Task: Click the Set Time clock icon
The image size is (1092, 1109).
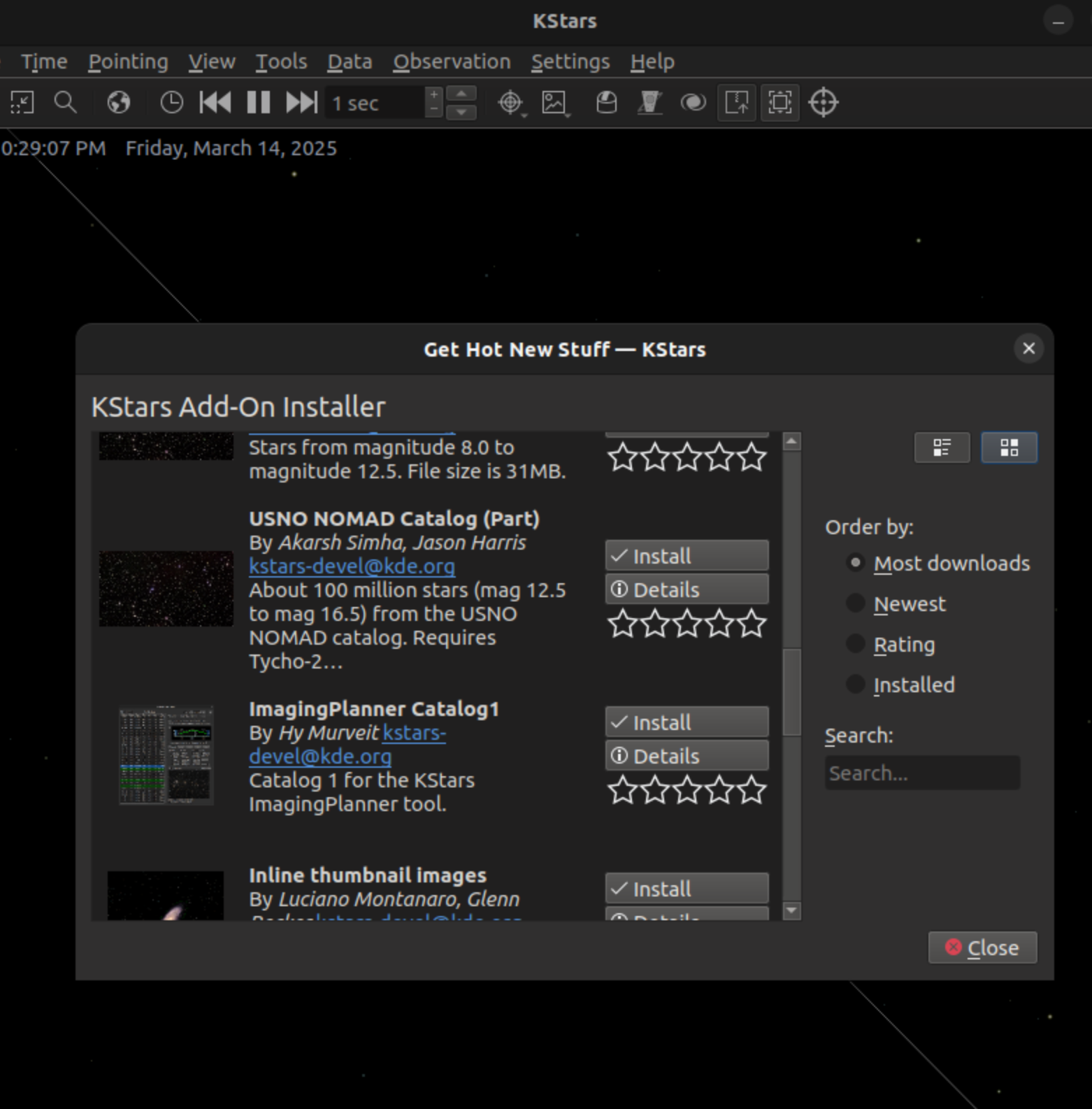Action: point(171,103)
